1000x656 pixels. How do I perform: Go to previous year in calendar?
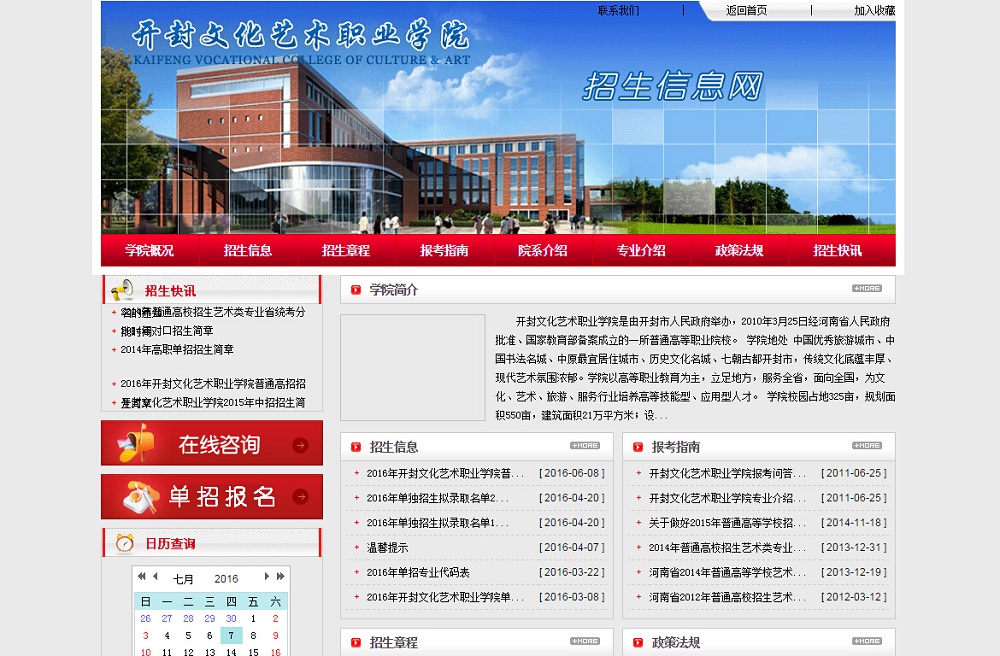pos(142,576)
